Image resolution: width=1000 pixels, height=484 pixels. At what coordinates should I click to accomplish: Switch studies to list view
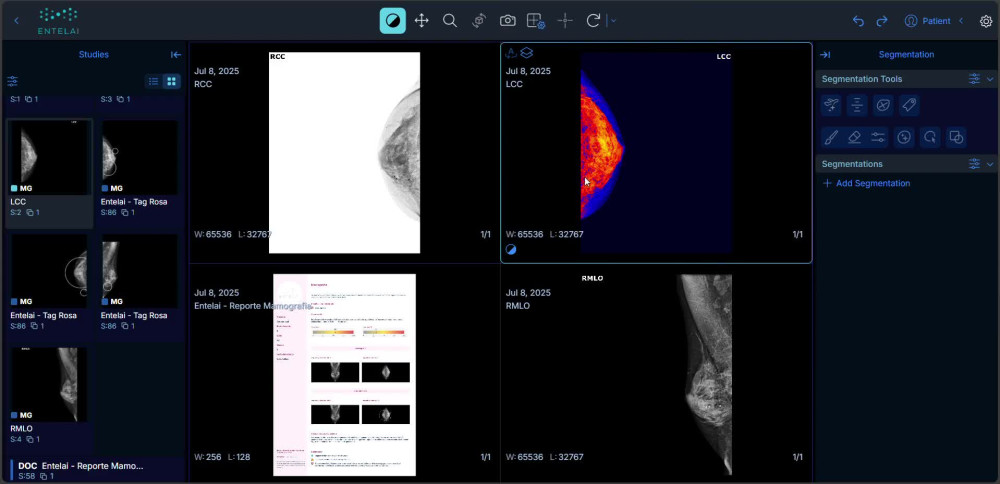click(x=153, y=81)
